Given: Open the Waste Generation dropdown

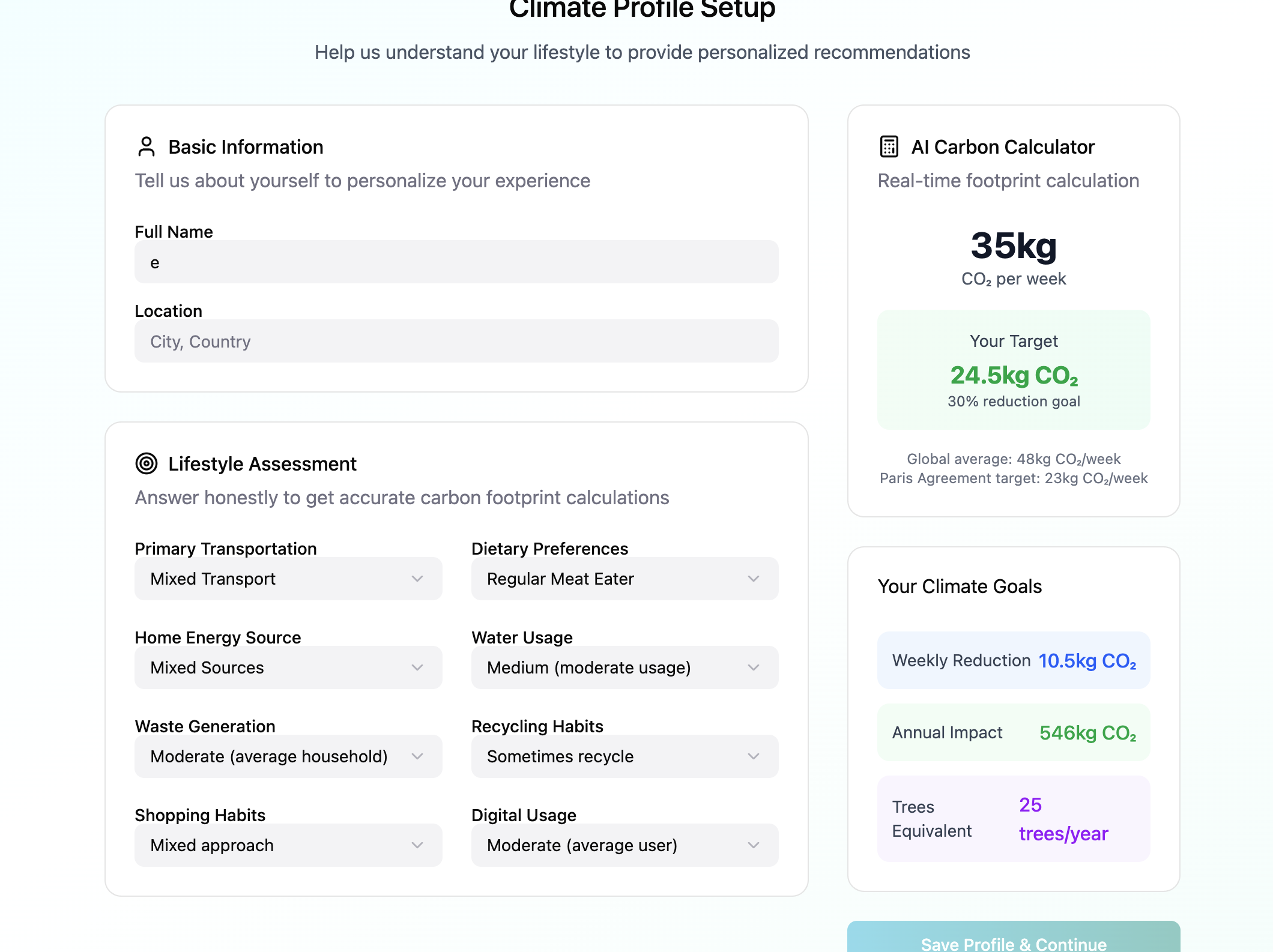Looking at the screenshot, I should tap(288, 756).
